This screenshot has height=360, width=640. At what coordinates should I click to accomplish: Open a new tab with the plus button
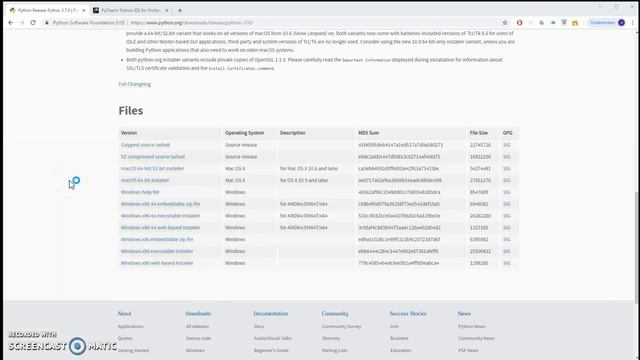click(x=180, y=10)
